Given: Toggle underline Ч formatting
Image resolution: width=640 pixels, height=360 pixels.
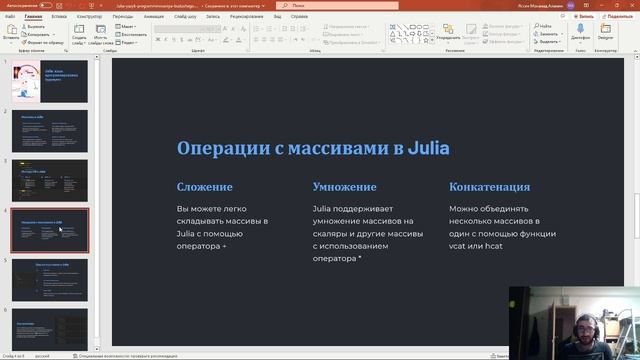Looking at the screenshot, I should (x=173, y=40).
